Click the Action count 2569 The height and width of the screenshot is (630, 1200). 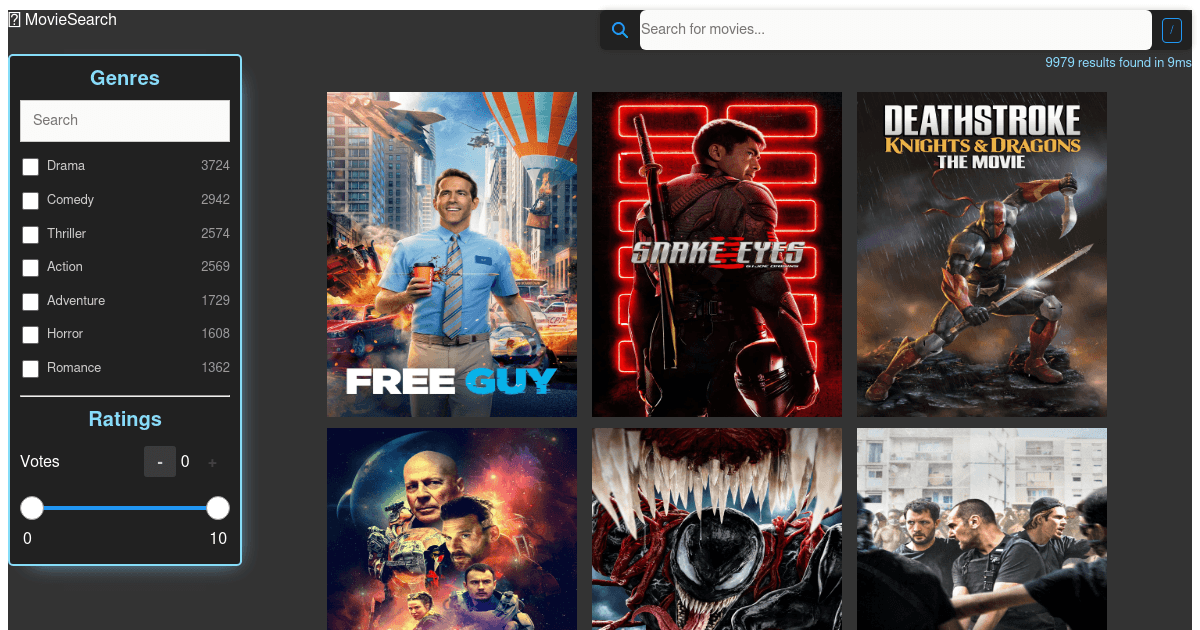click(215, 267)
